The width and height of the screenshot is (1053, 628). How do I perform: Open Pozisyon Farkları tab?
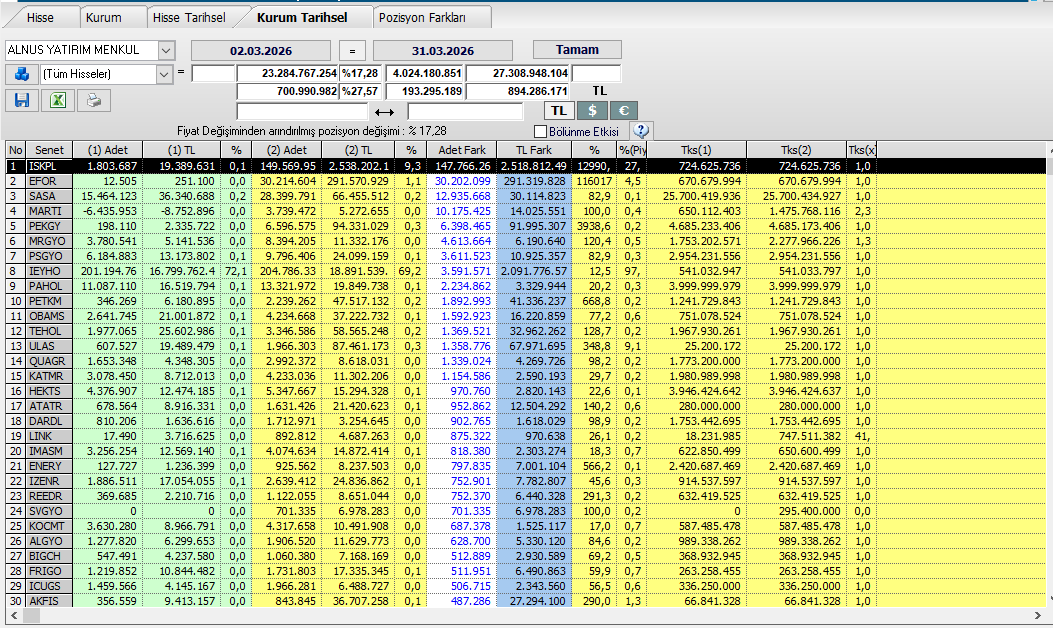point(422,17)
